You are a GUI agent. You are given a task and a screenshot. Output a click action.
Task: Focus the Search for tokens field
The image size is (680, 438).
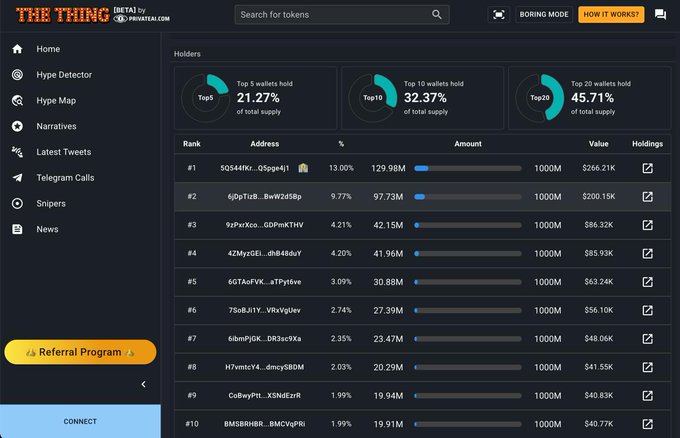[x=332, y=15]
